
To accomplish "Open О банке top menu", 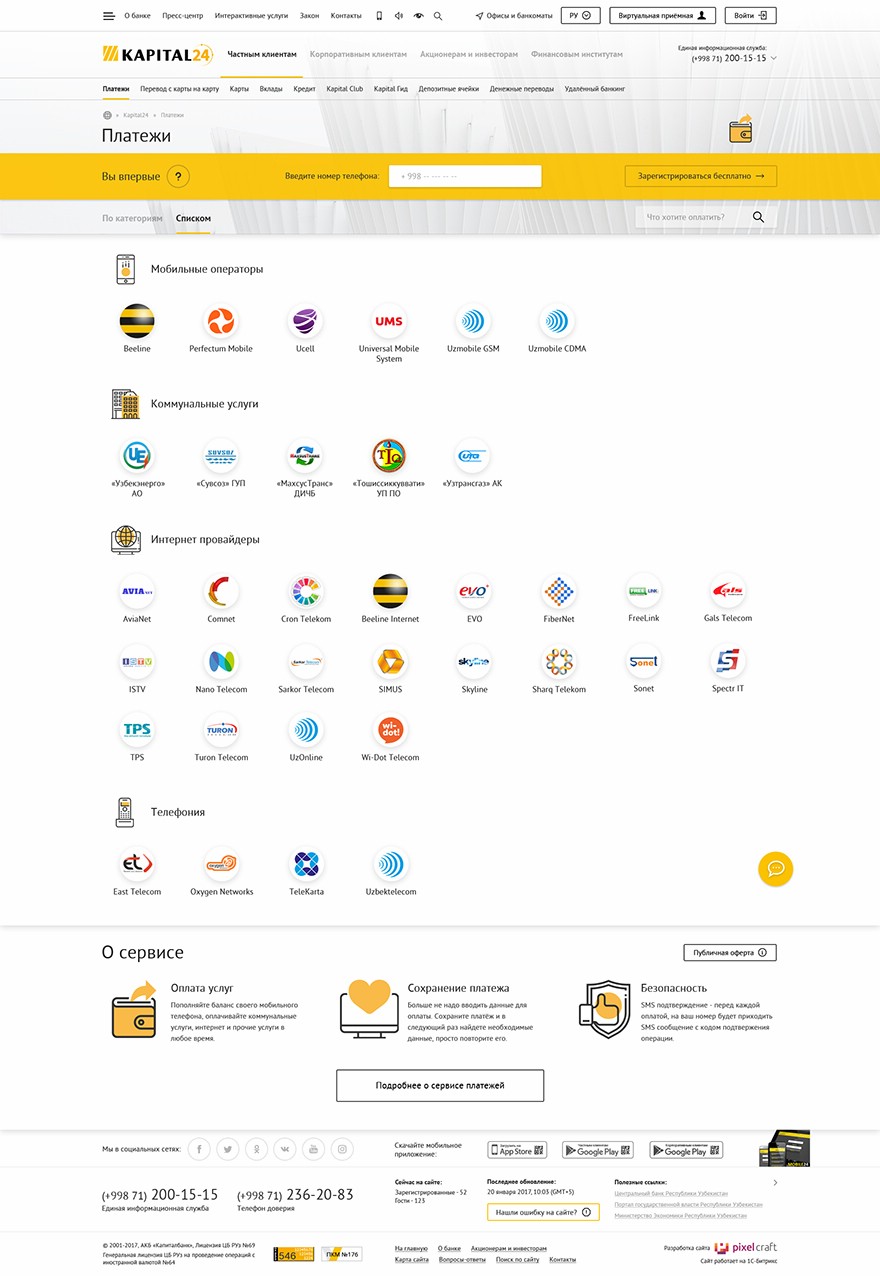I will pos(138,16).
